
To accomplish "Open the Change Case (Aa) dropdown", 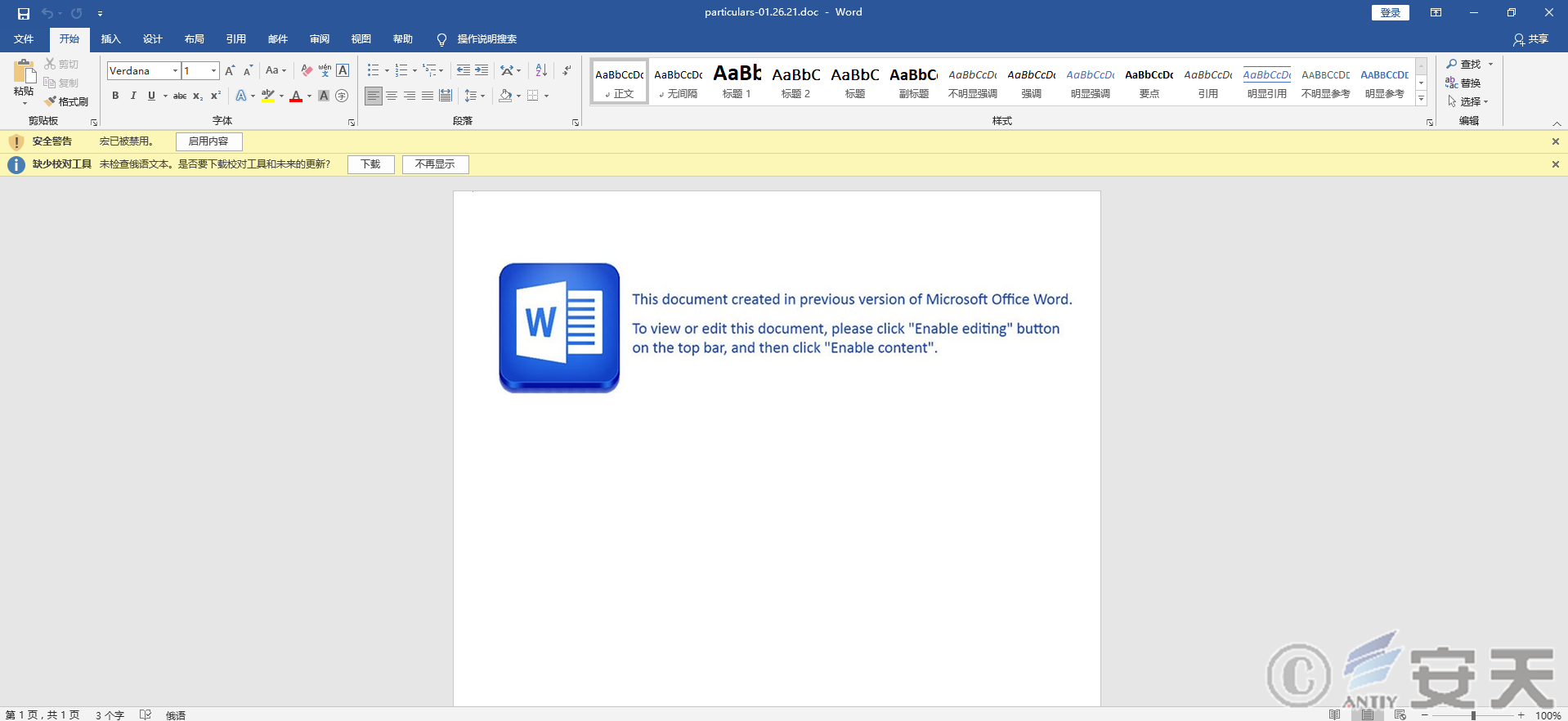I will [x=276, y=70].
